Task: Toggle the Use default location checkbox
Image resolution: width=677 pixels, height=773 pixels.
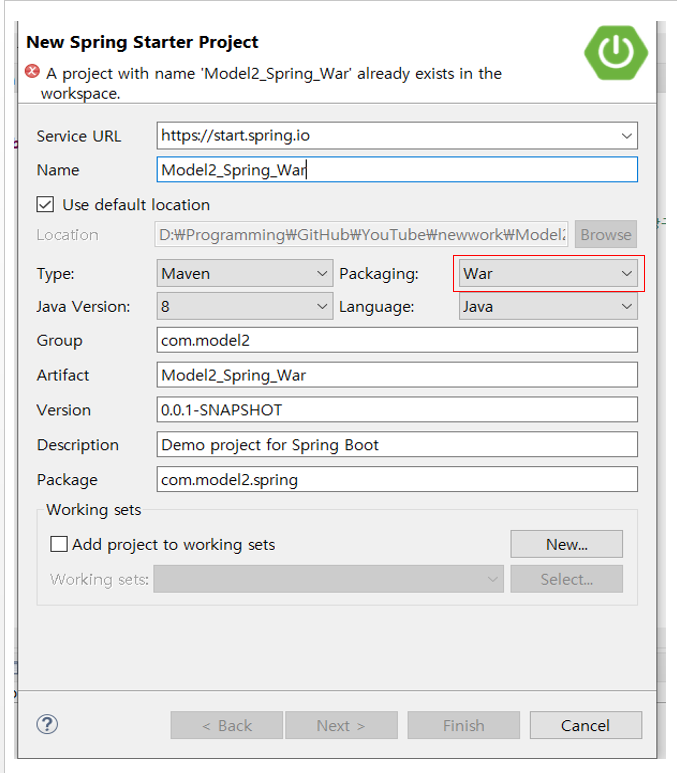Action: pos(45,204)
